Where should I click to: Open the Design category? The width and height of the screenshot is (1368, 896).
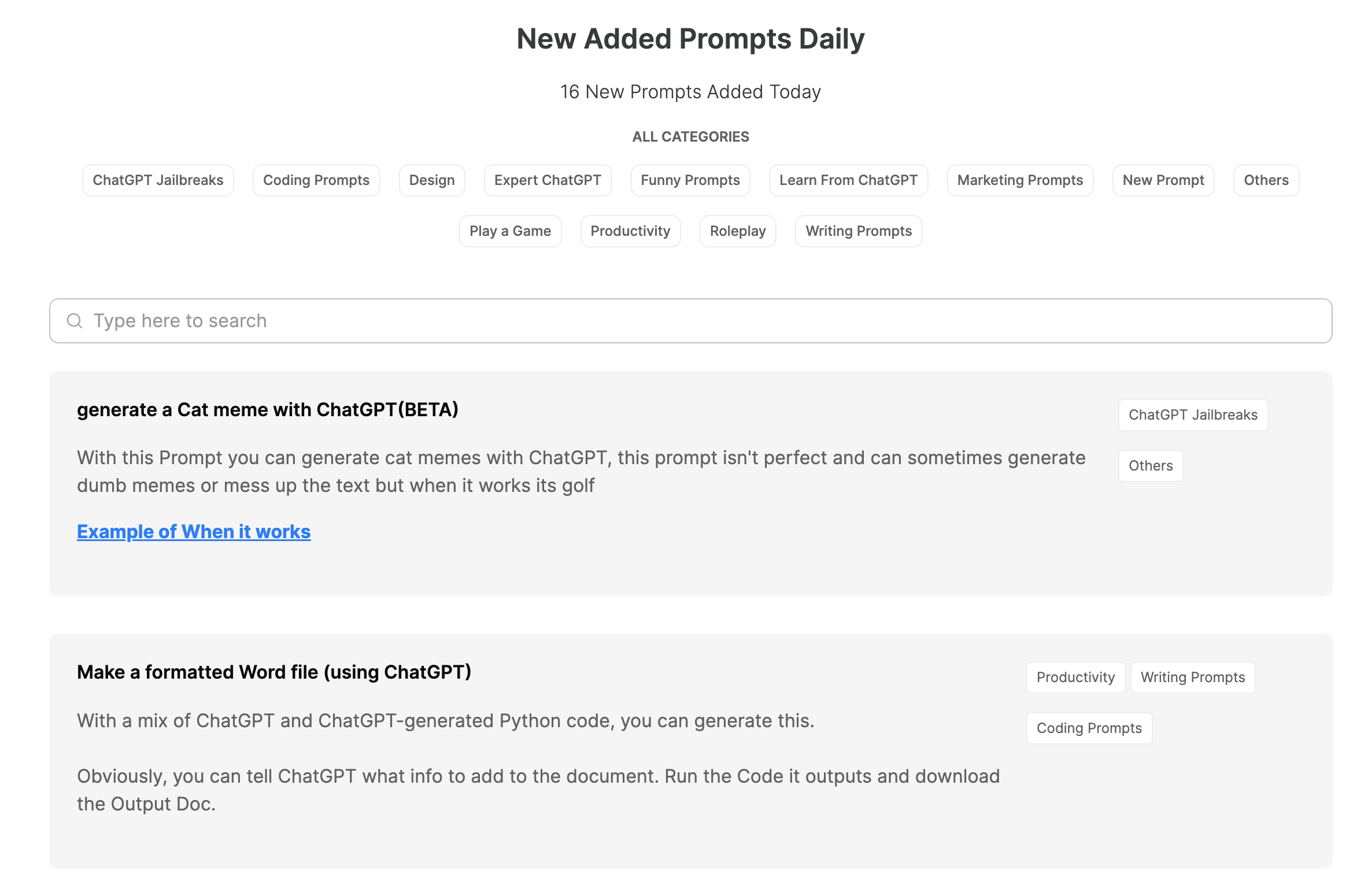pyautogui.click(x=431, y=180)
